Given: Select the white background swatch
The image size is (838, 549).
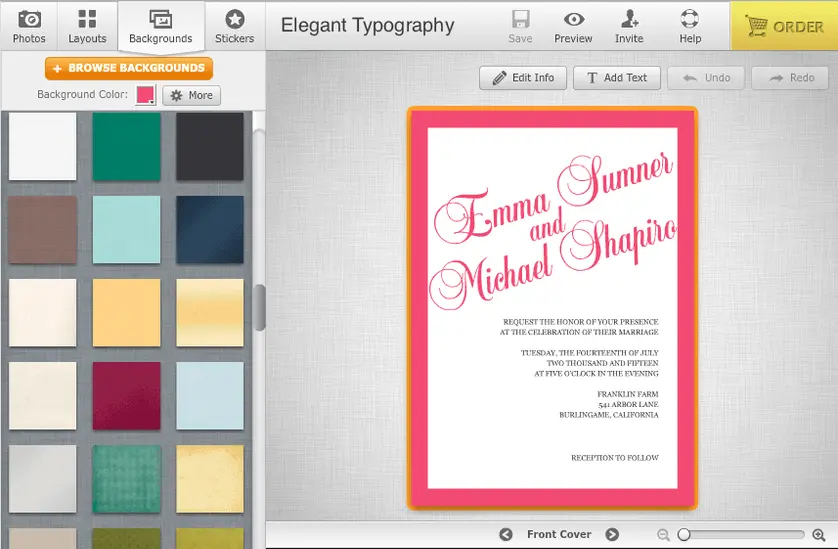Looking at the screenshot, I should pos(43,146).
